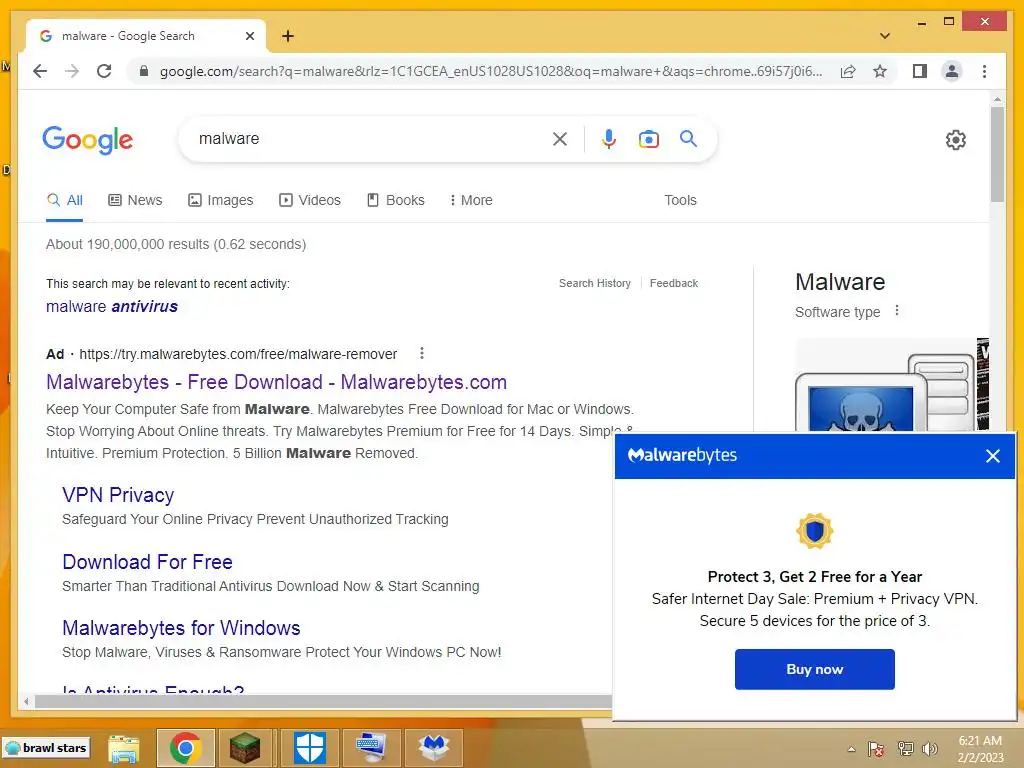This screenshot has height=768, width=1024.
Task: Expand the More search categories
Action: (471, 200)
